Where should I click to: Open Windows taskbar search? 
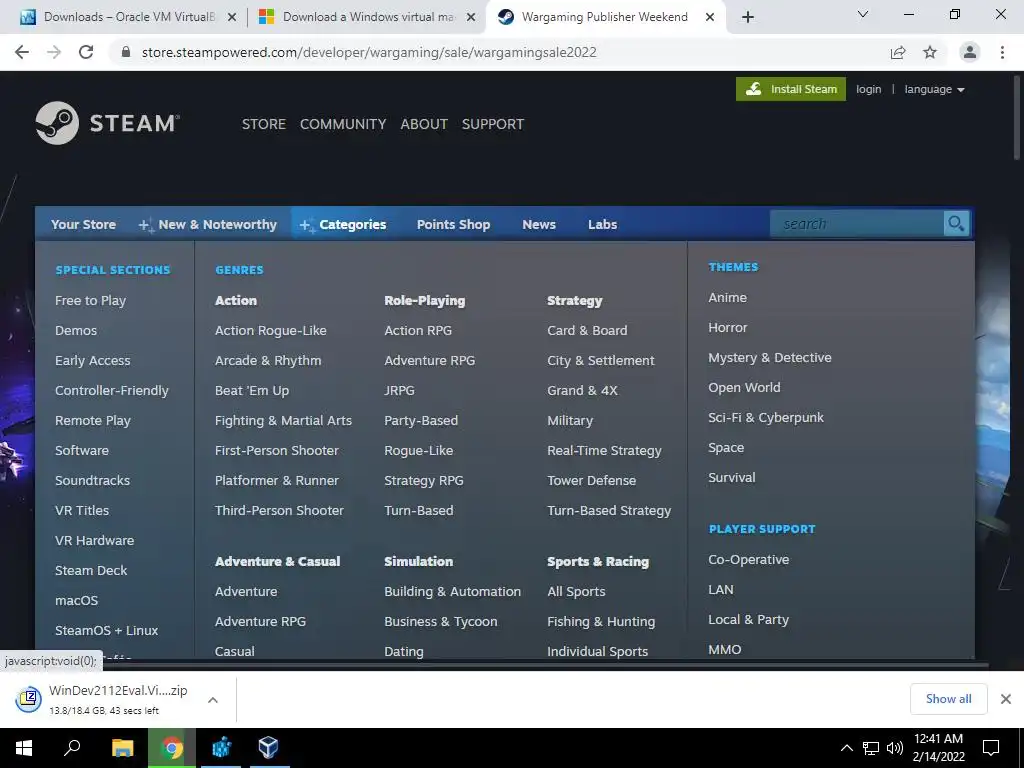72,748
